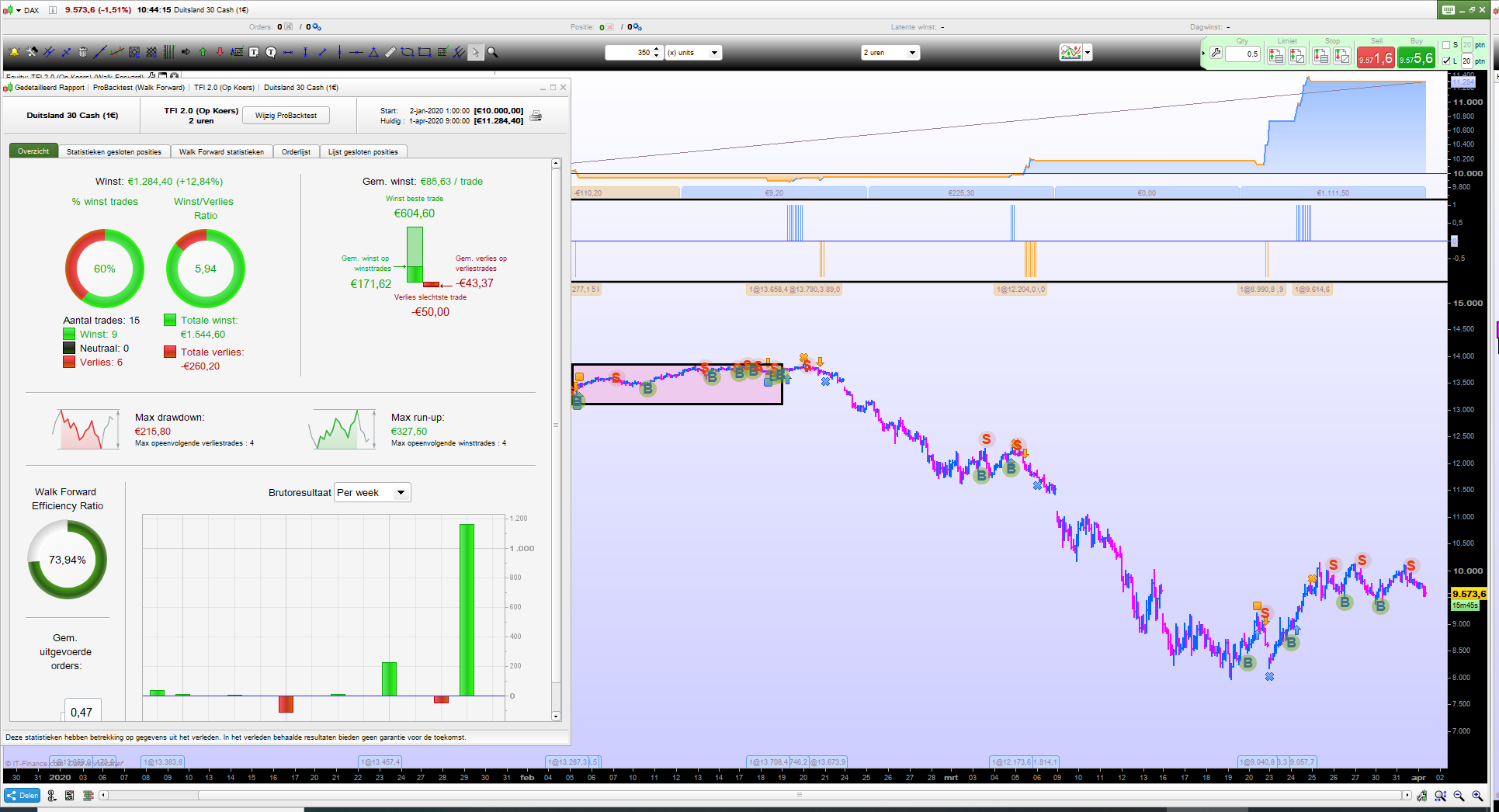
Task: Select the rectangle drawing tool
Action: 425,53
